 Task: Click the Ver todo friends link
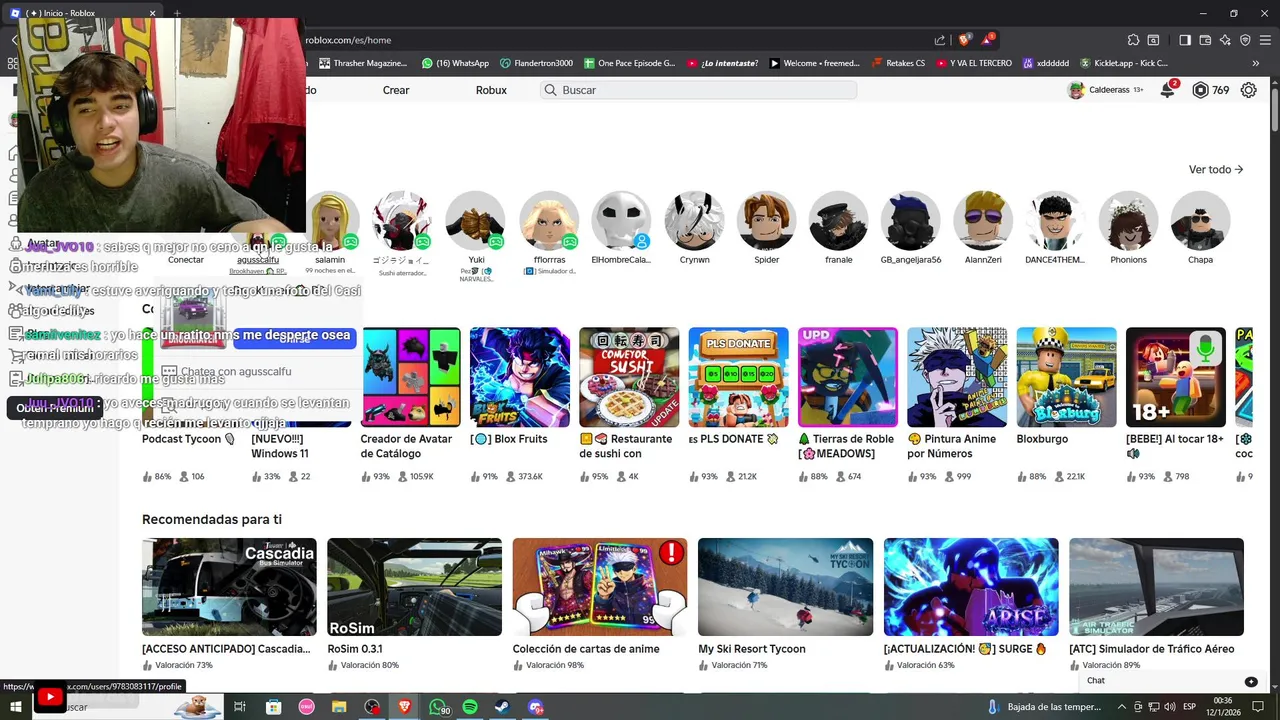pos(1216,170)
